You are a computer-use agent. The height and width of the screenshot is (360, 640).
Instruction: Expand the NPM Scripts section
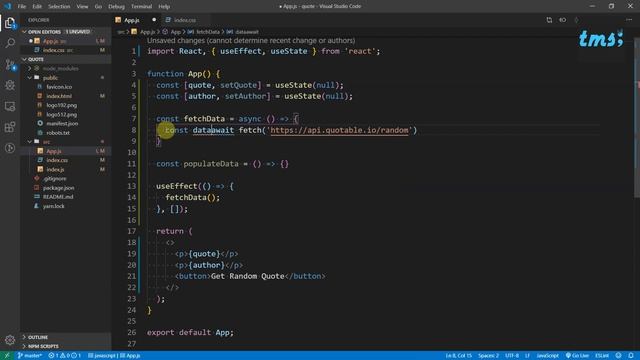pos(65,346)
